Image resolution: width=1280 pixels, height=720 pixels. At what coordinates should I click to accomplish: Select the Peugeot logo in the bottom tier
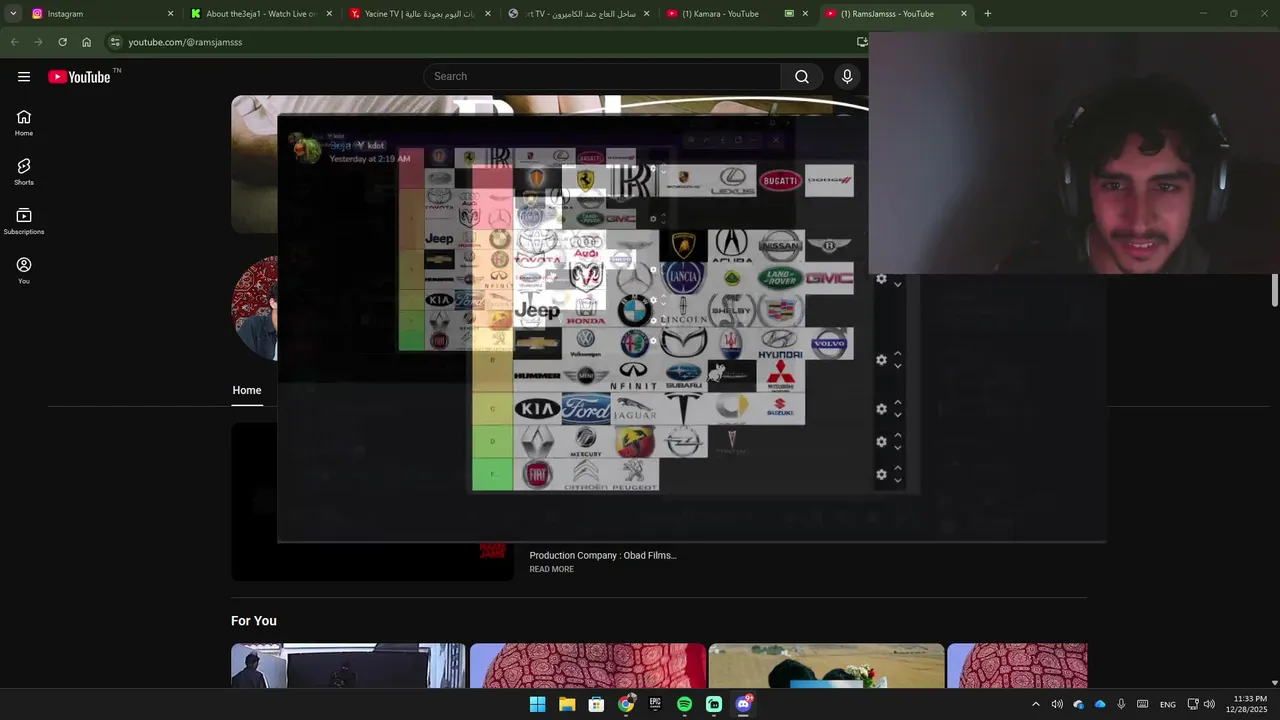(x=634, y=474)
